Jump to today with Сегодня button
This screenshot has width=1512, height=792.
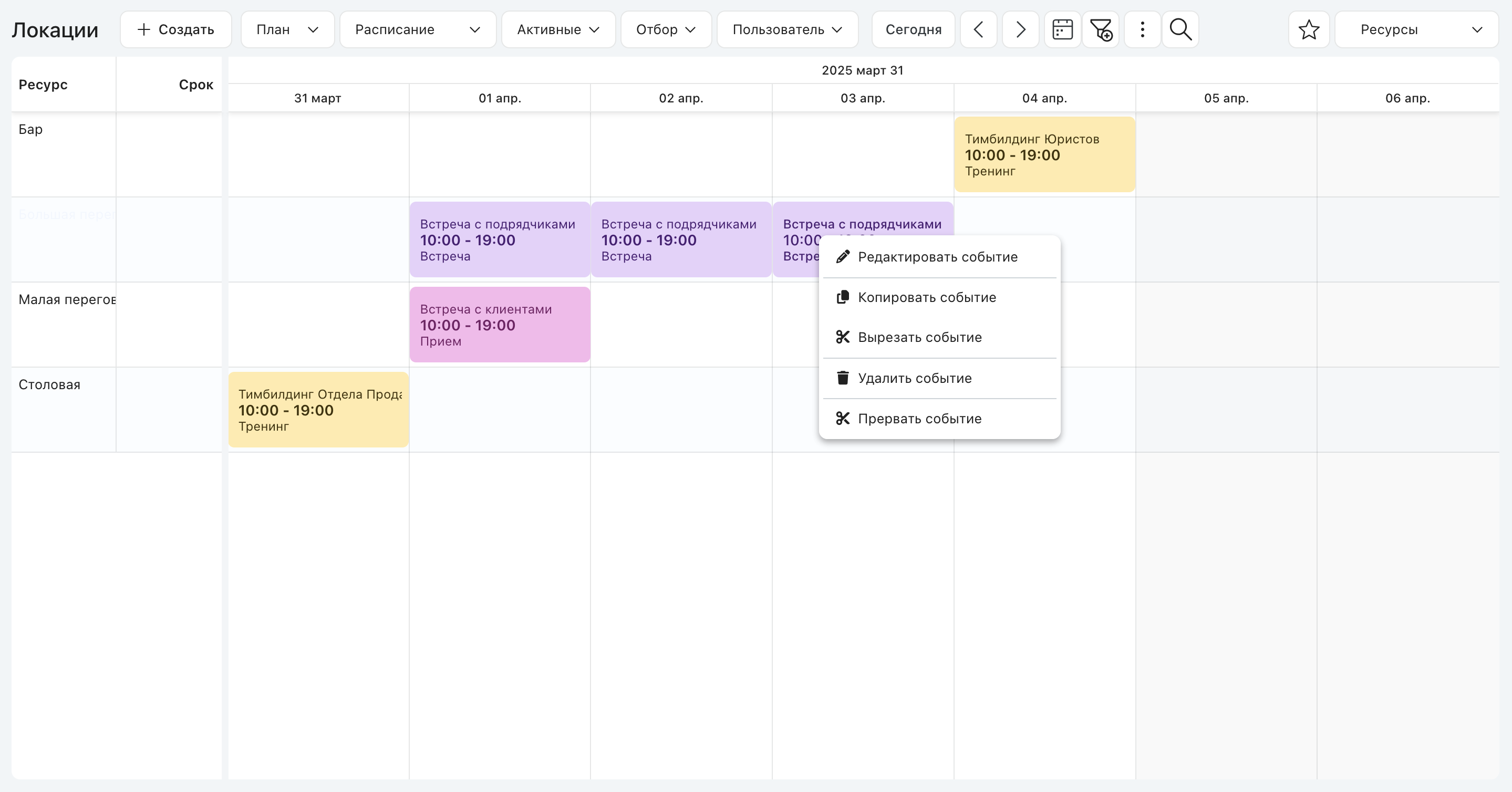[913, 29]
